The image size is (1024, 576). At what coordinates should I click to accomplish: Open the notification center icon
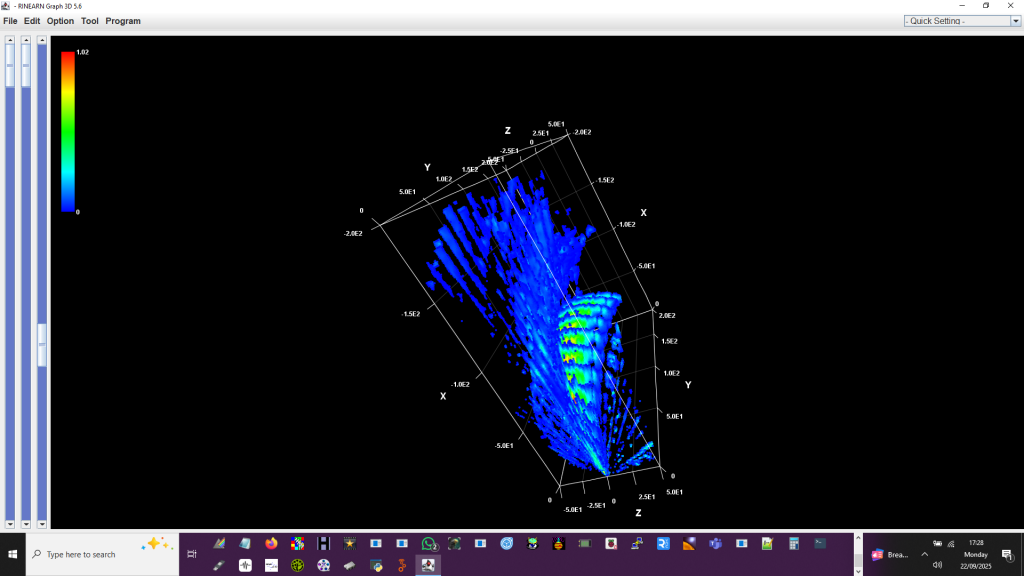(x=1007, y=554)
